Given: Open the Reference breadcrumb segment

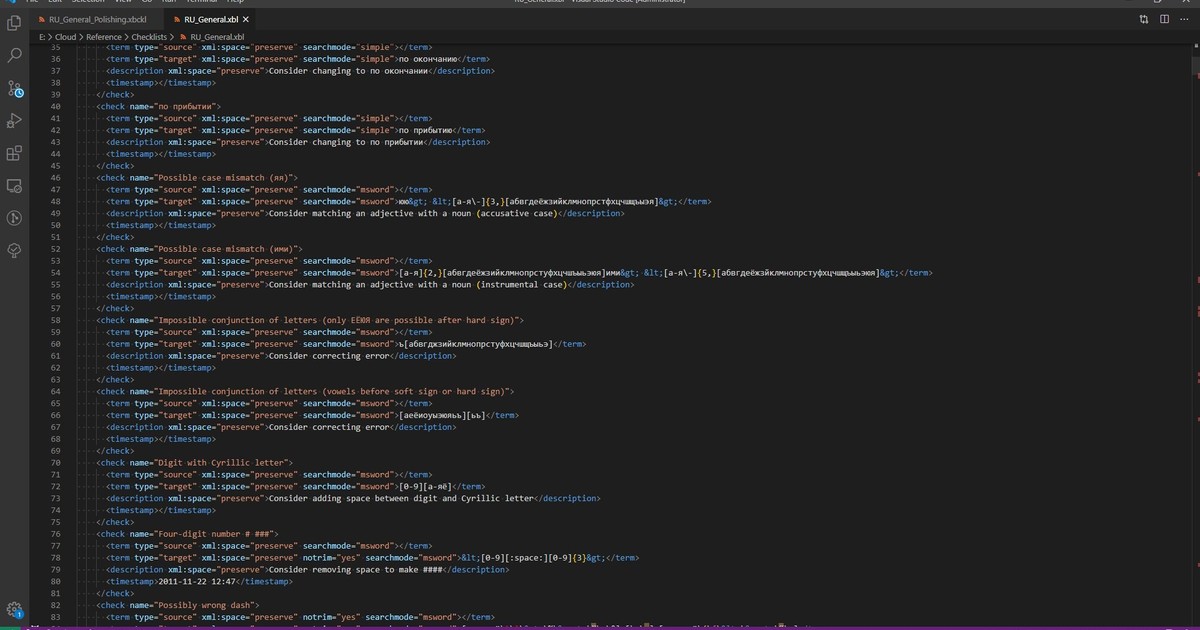Looking at the screenshot, I should [104, 36].
